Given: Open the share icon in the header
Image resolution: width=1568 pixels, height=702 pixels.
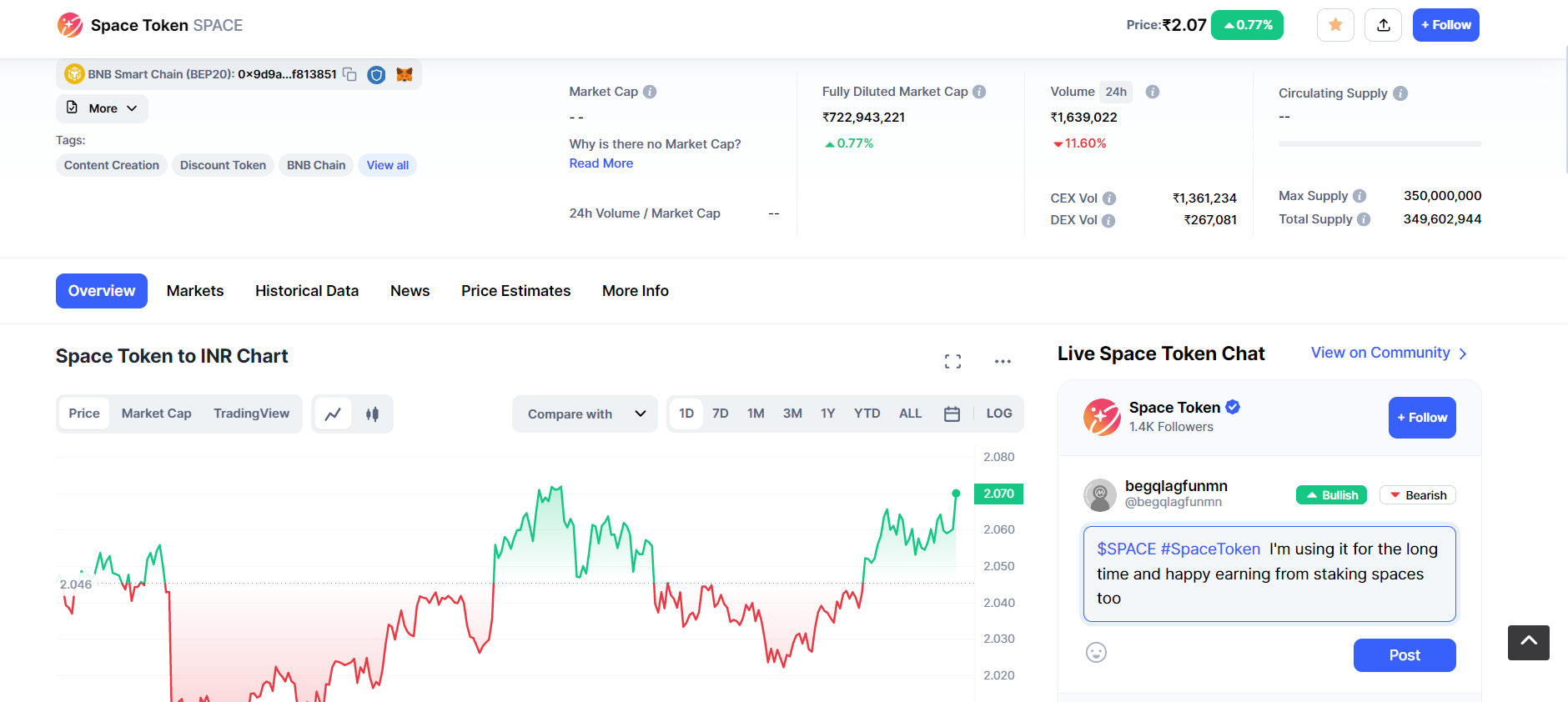Looking at the screenshot, I should 1384,25.
